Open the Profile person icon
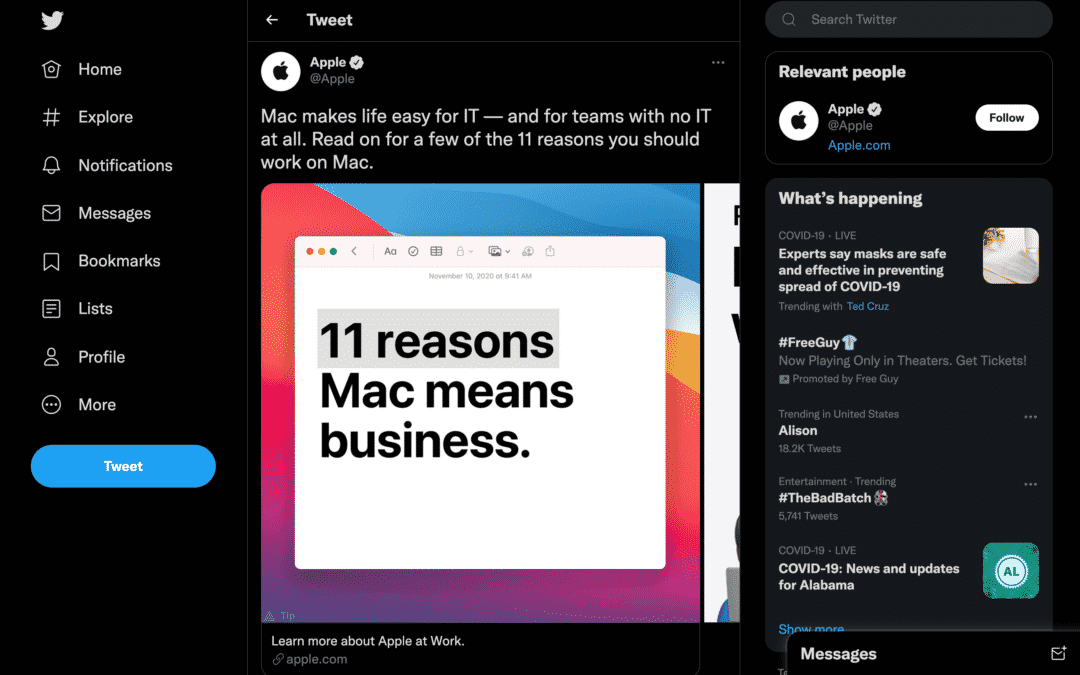The image size is (1080, 675). pos(51,357)
